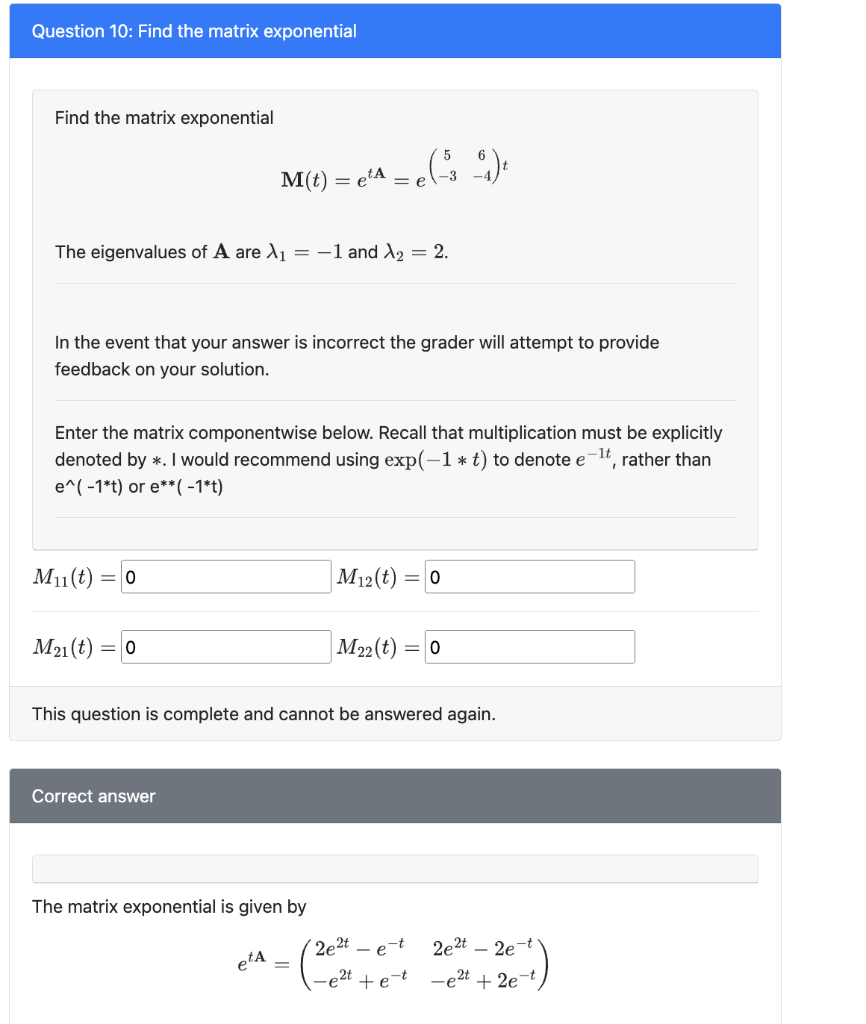Select the lambda 1 equals -1 eigenvalue

click(328, 251)
